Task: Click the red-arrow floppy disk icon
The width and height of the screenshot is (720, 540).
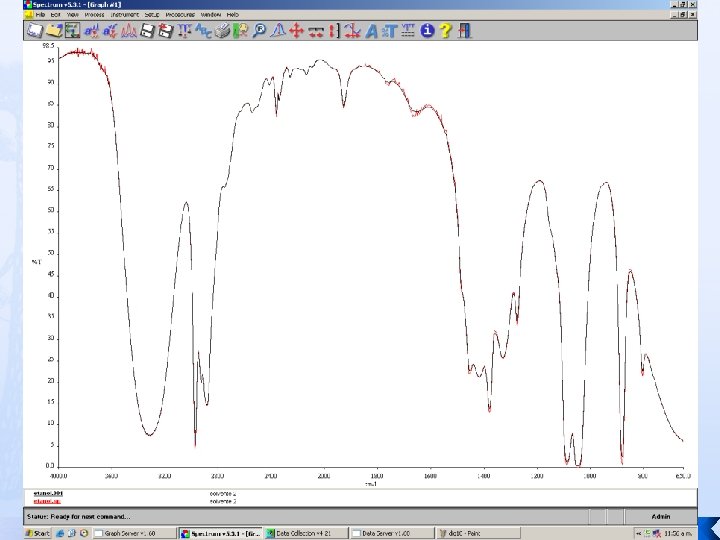Action: (x=166, y=31)
